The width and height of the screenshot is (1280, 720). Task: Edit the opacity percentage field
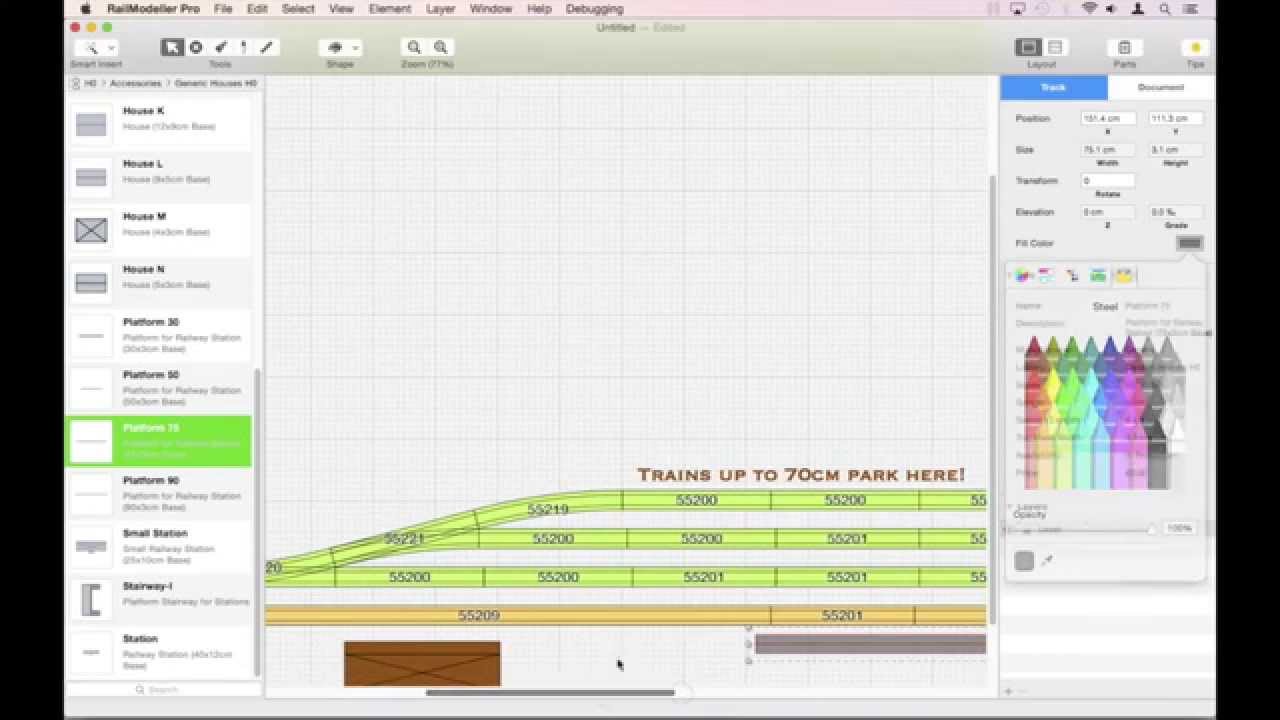[1180, 528]
